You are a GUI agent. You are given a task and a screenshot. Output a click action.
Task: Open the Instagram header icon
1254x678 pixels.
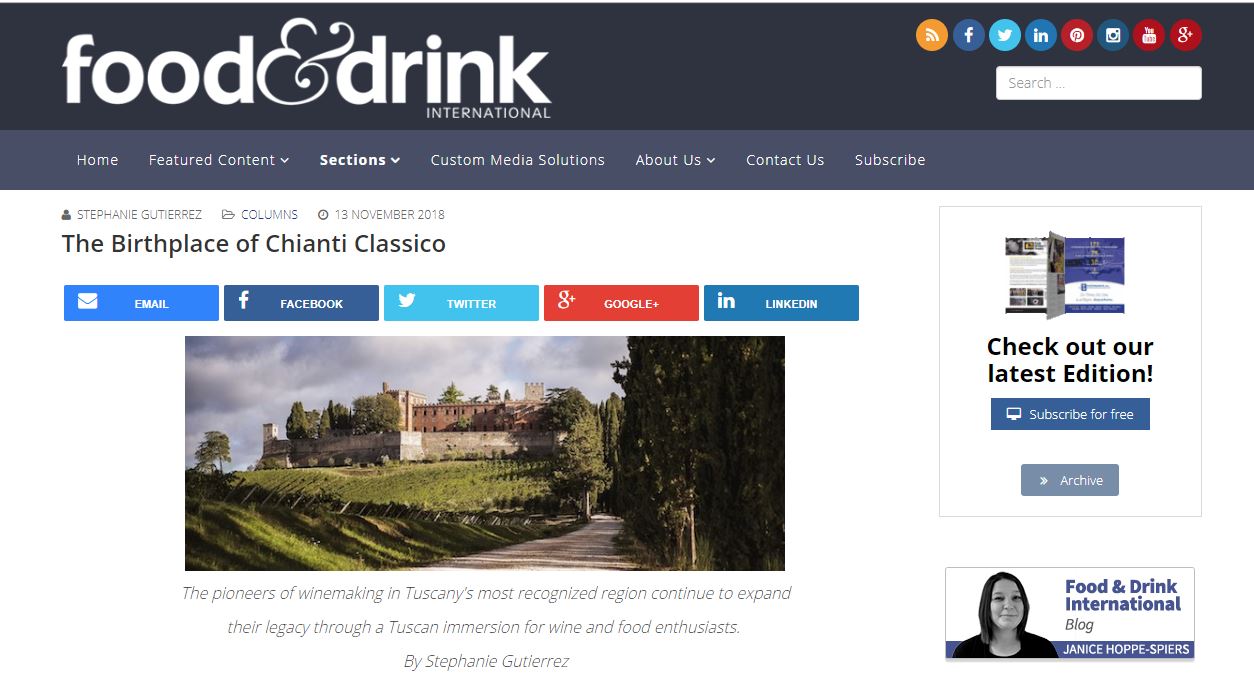tap(1112, 35)
